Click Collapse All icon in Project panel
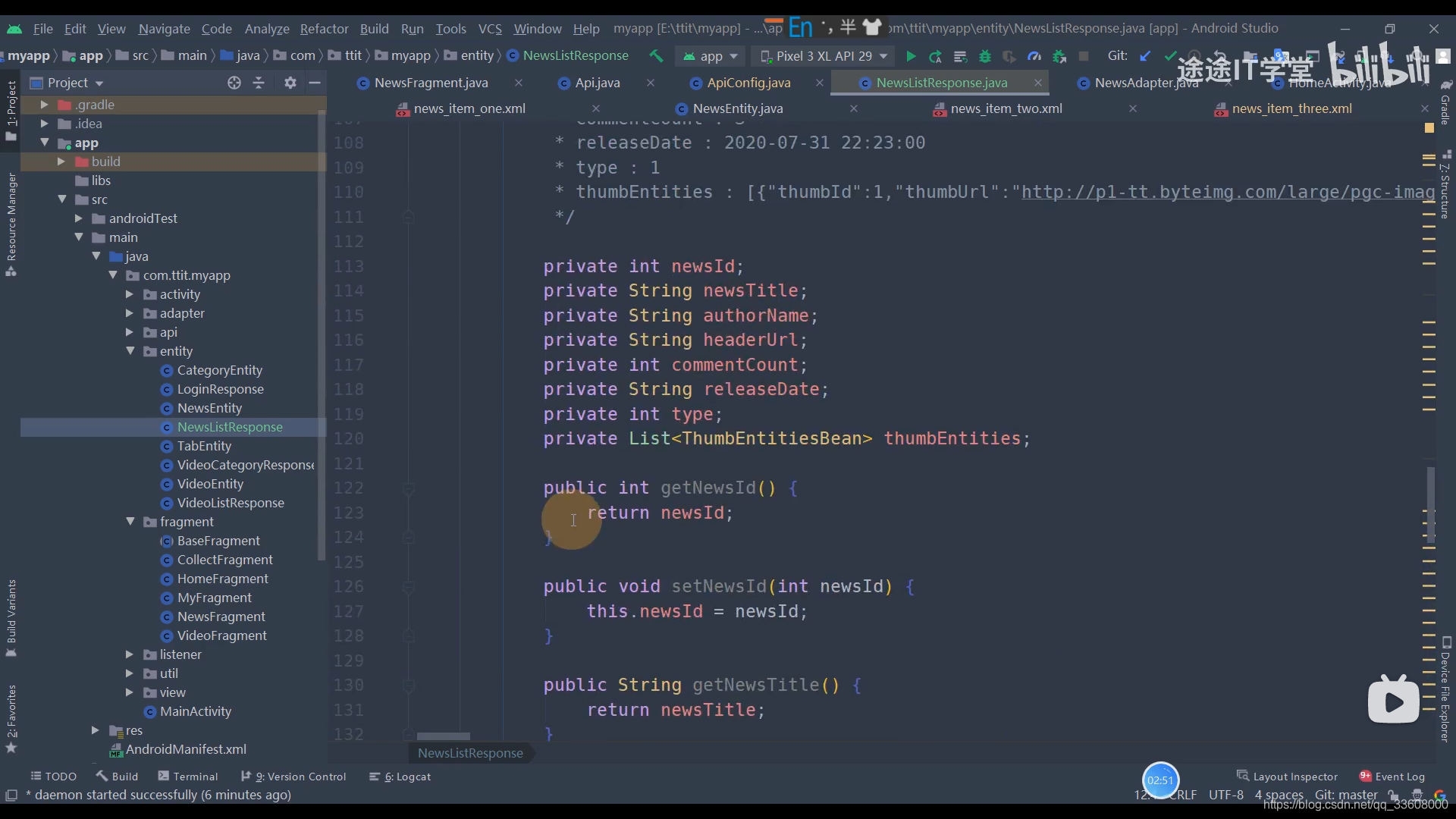The image size is (1456, 819). [259, 83]
